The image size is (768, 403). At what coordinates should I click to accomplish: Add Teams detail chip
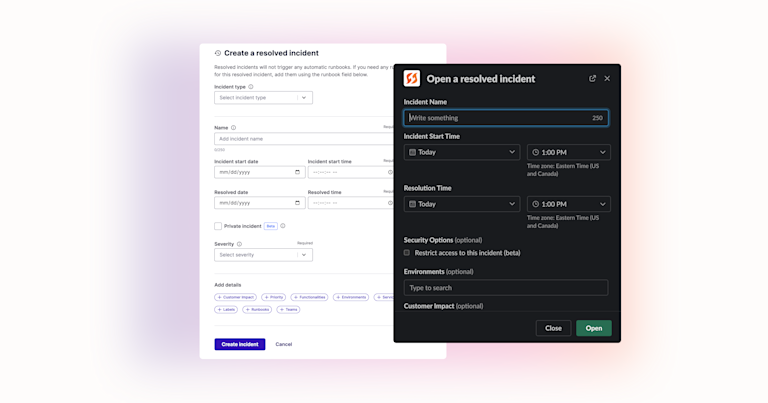288,309
